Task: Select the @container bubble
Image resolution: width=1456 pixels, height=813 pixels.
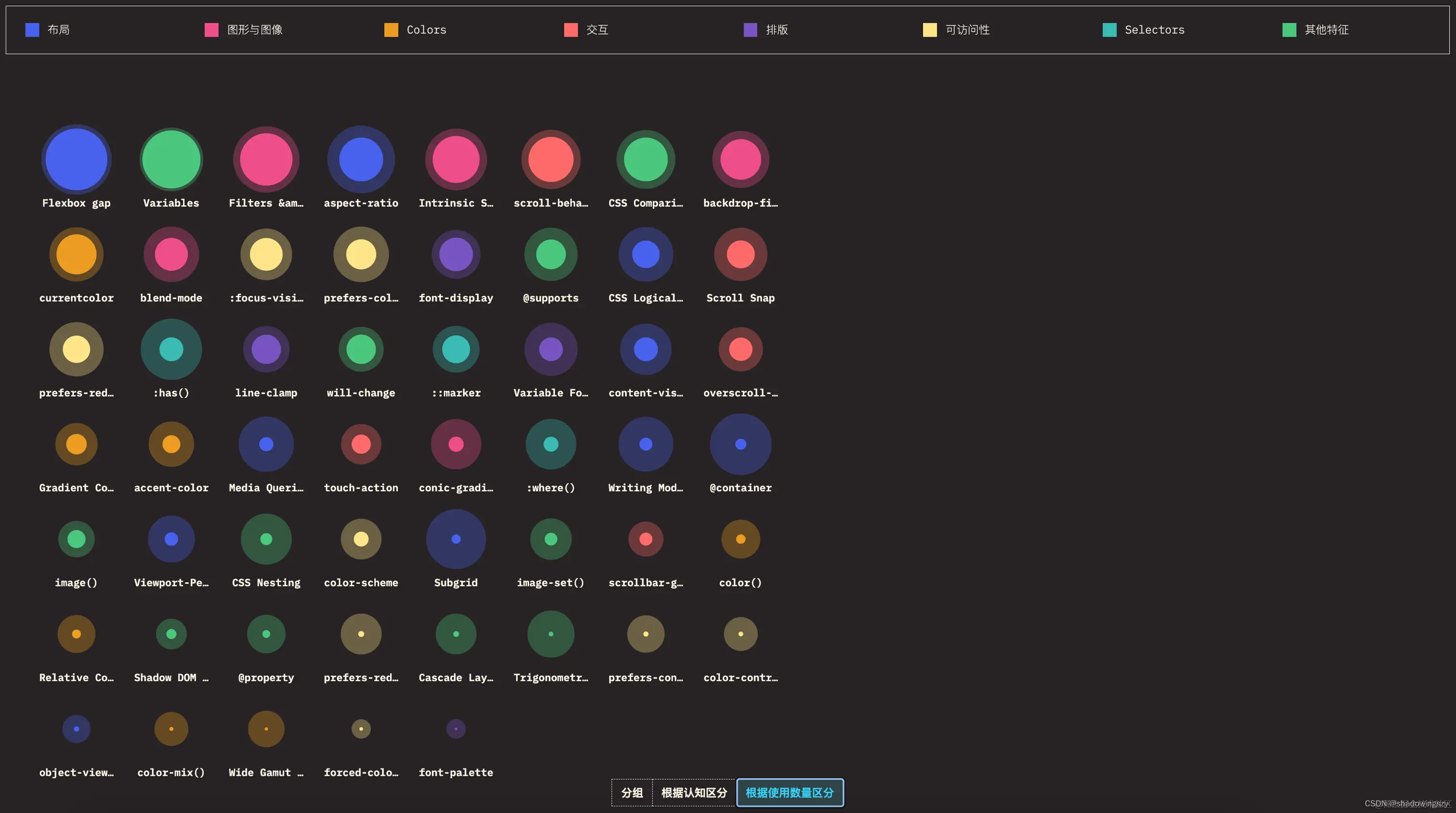Action: click(741, 445)
